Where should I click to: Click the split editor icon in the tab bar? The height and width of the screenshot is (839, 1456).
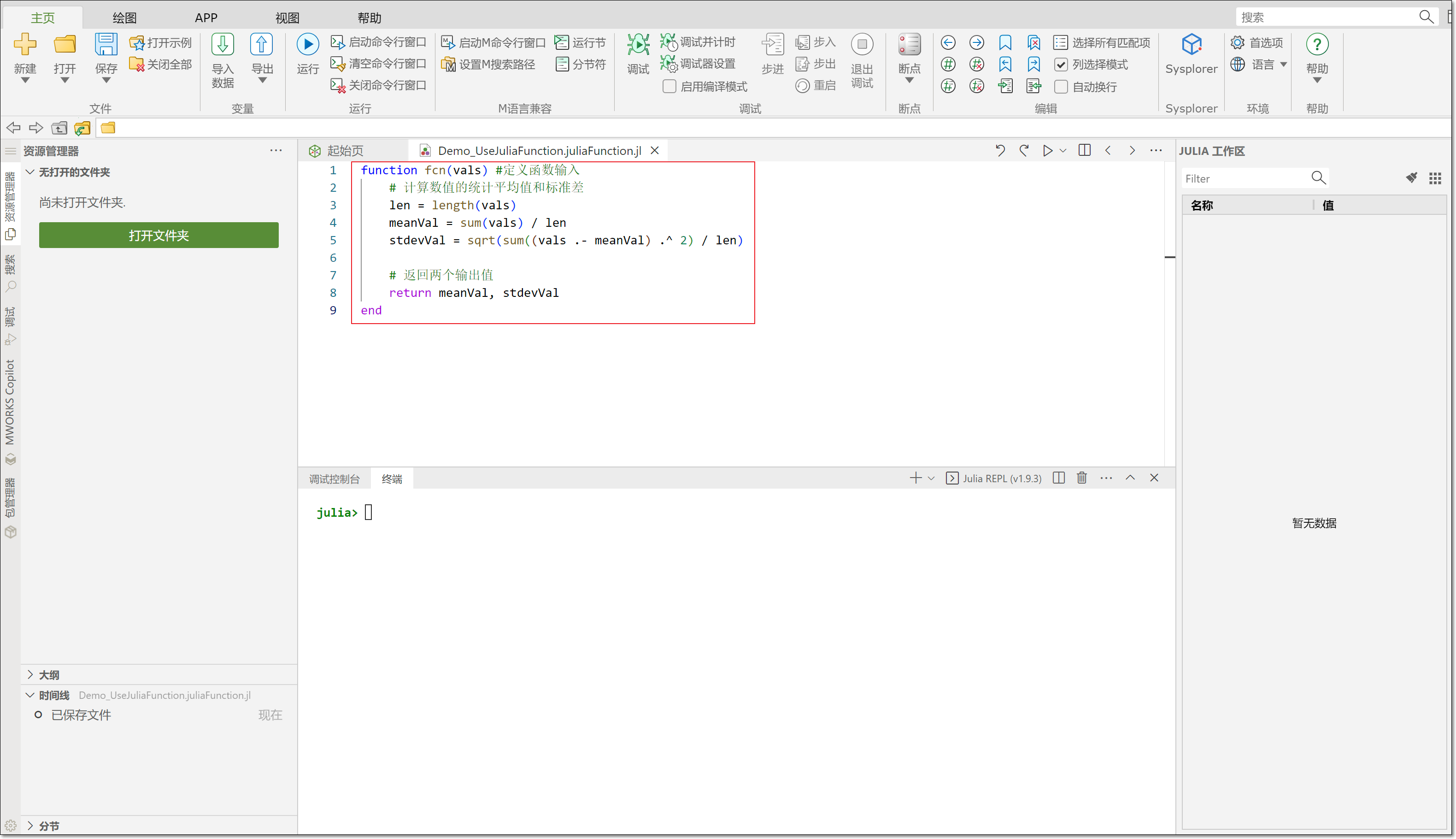click(x=1084, y=150)
